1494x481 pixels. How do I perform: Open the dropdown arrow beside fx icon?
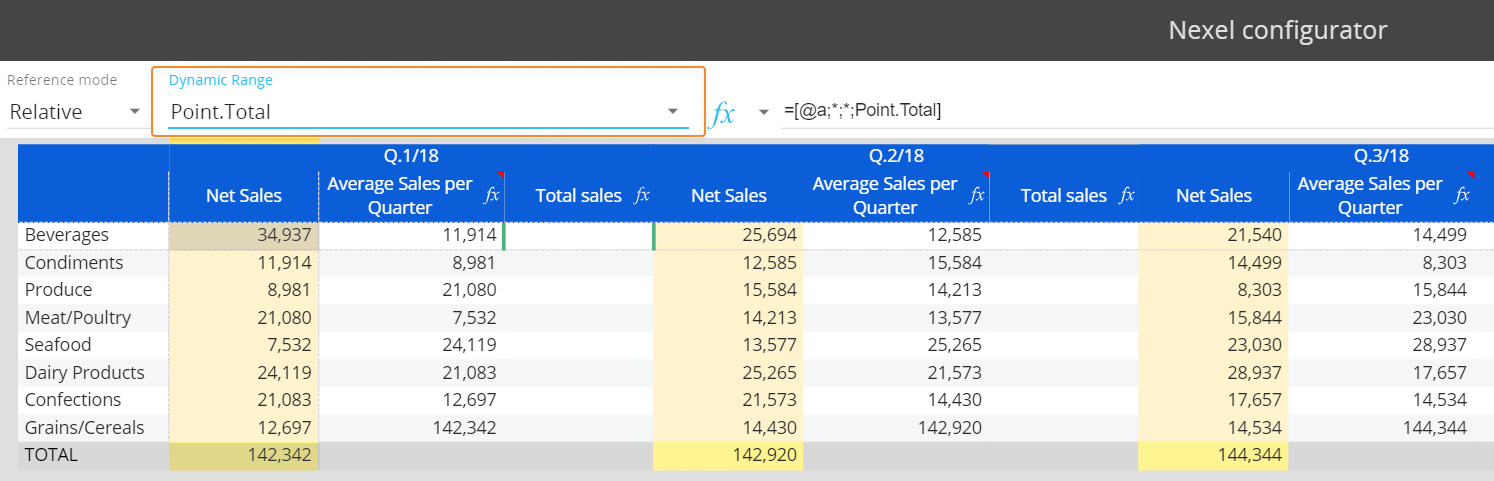tap(764, 111)
